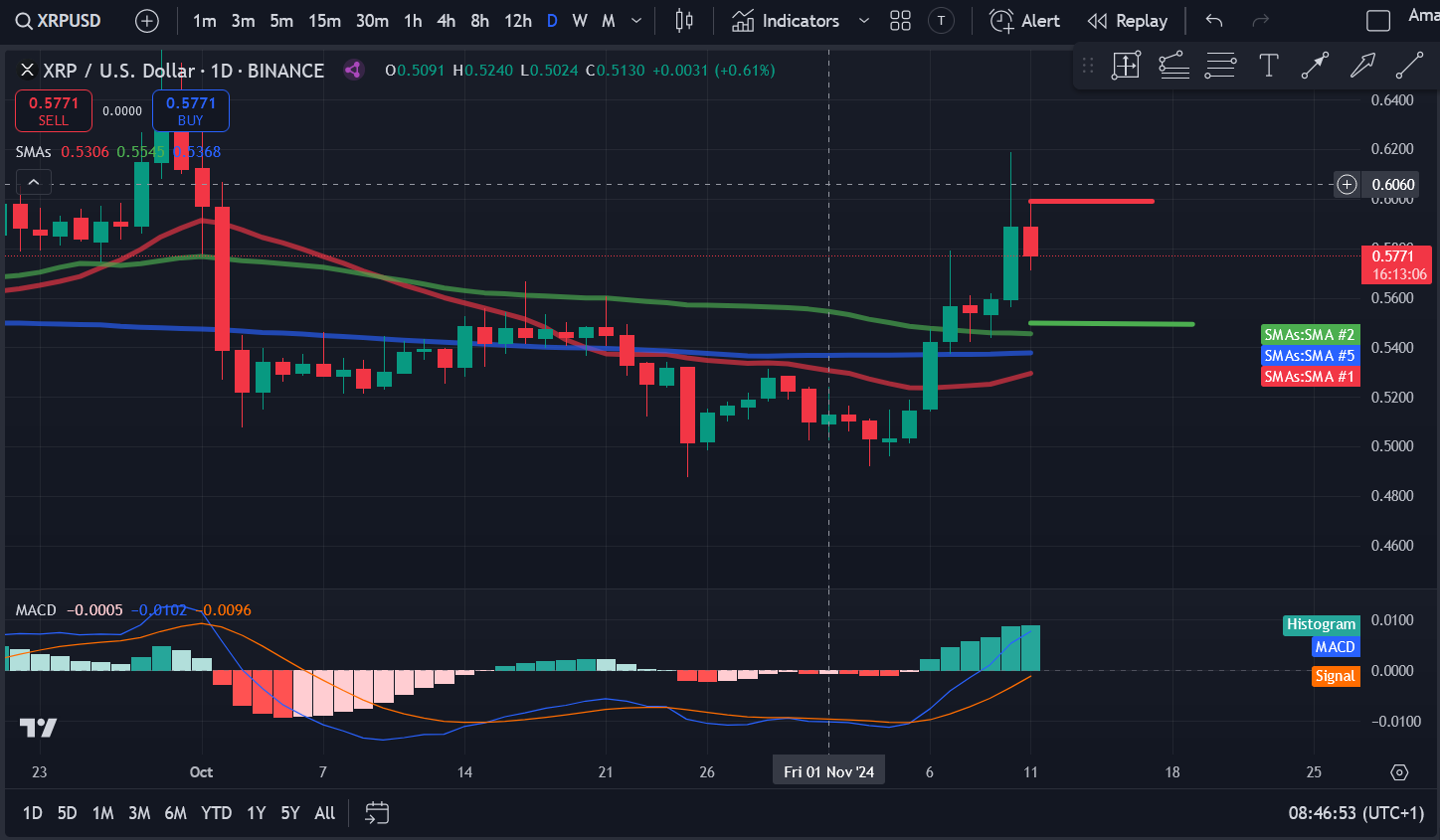The width and height of the screenshot is (1440, 840).
Task: Click the SELL 0.5771 button
Action: (54, 110)
